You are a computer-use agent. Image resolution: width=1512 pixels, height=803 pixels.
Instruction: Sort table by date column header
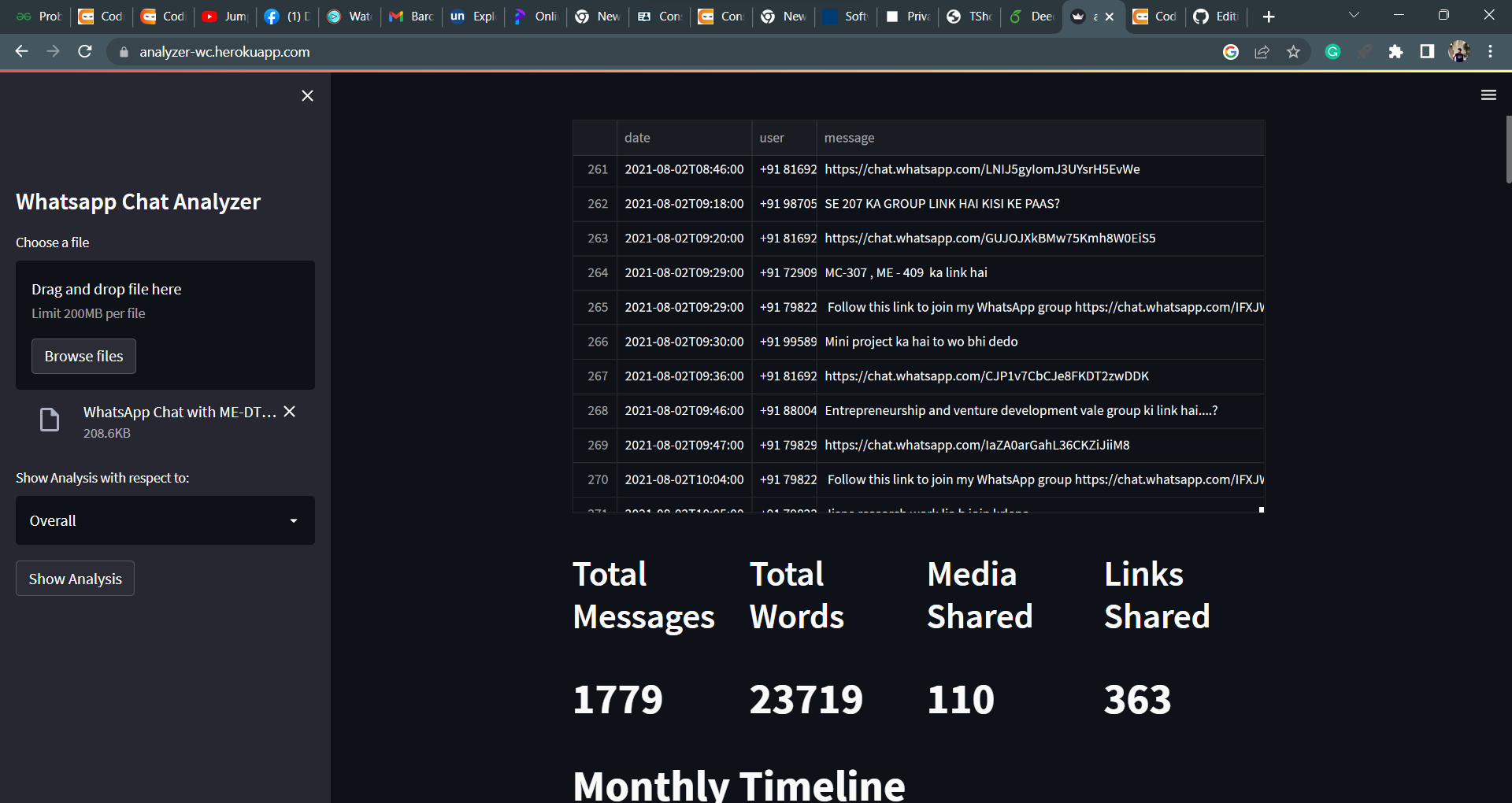click(684, 138)
